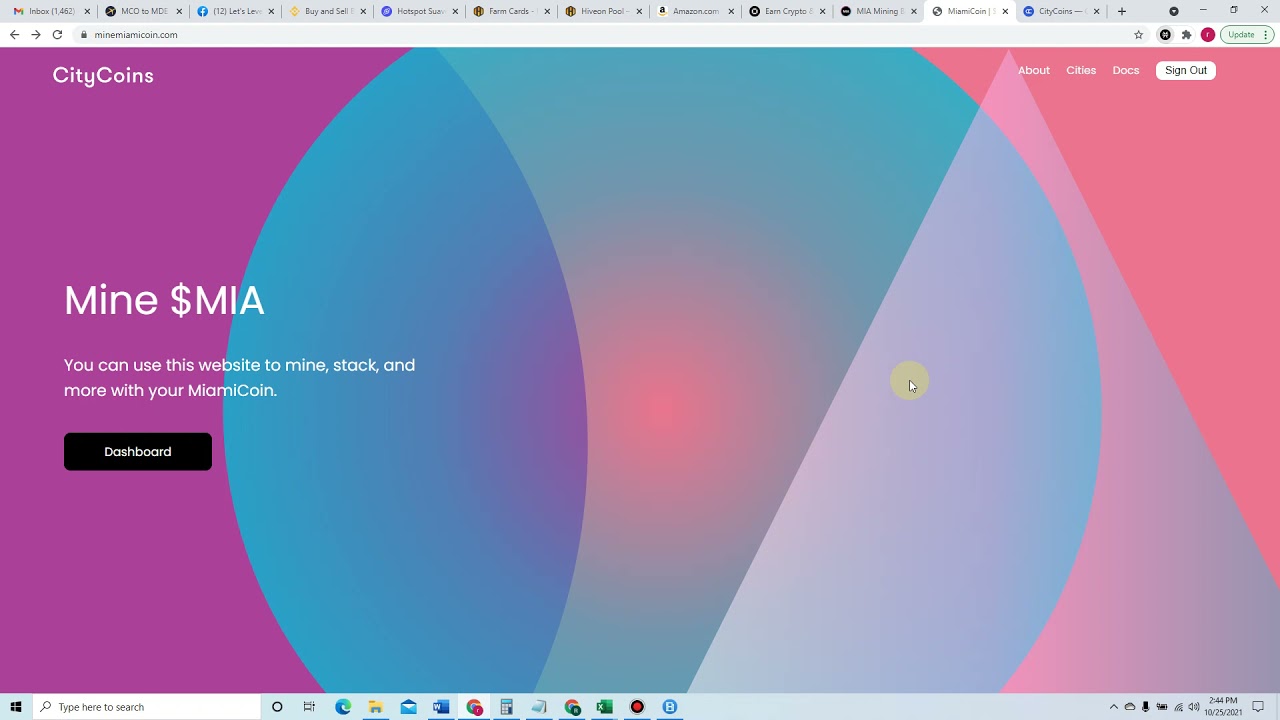Viewport: 1280px width, 720px height.
Task: Open a new browser tab
Action: point(1122,11)
